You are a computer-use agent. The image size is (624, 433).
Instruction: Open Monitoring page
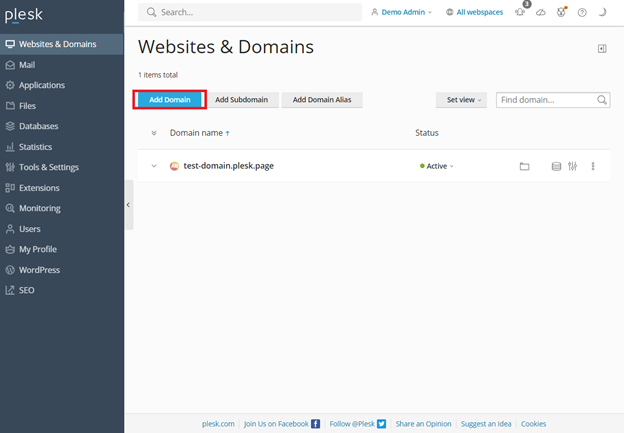coord(62,208)
